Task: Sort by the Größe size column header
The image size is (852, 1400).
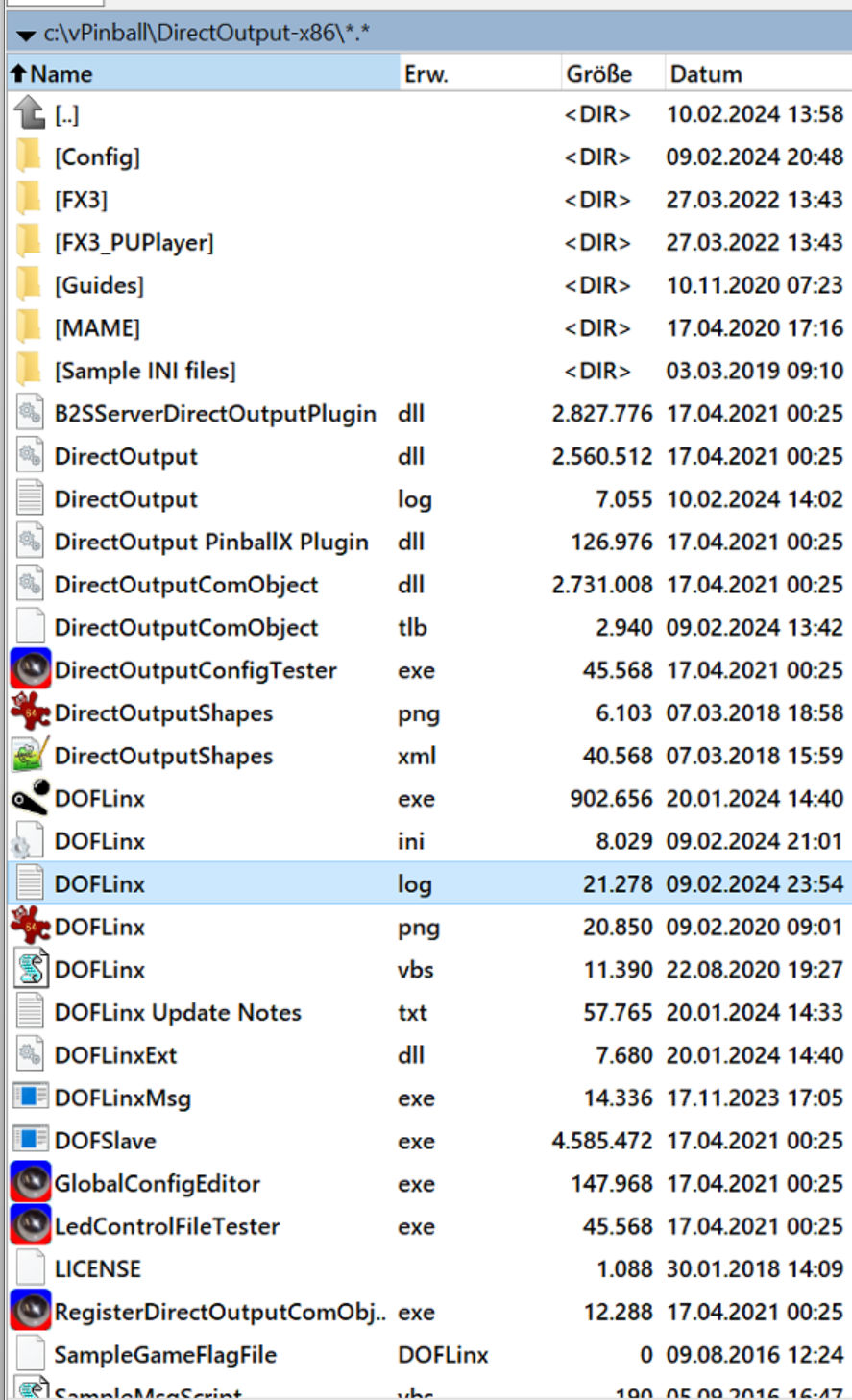Action: (x=613, y=73)
